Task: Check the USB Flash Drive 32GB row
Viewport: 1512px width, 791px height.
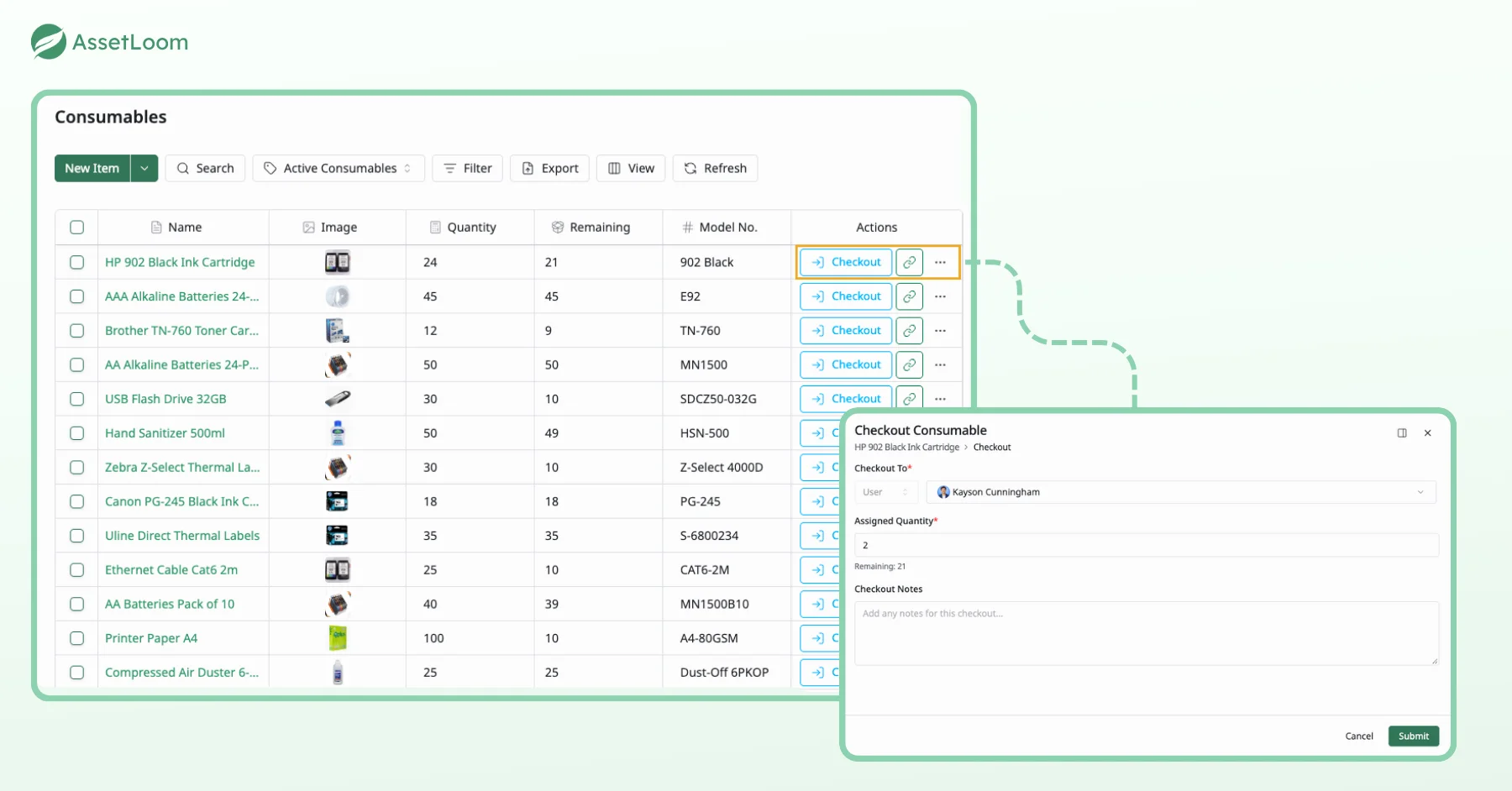Action: (x=76, y=399)
